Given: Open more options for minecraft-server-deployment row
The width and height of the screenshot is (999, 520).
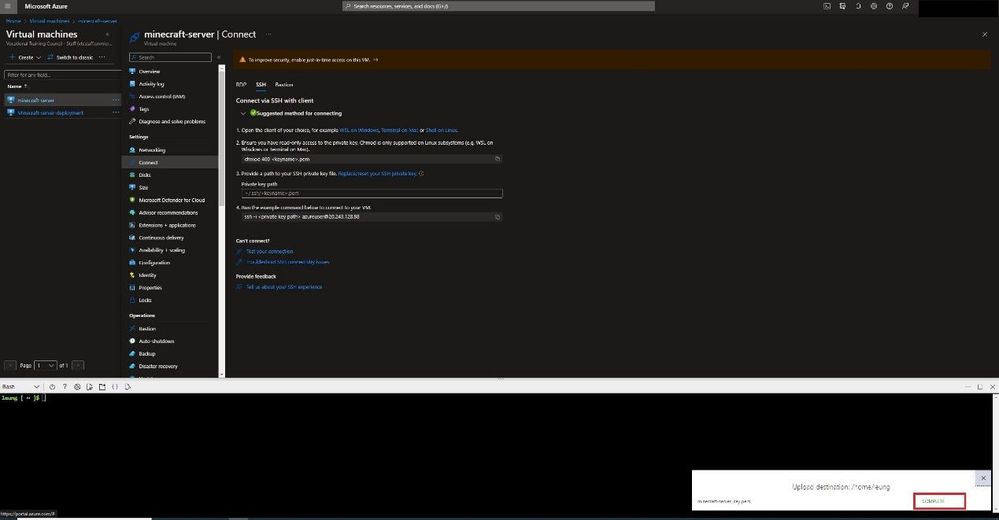Looking at the screenshot, I should [115, 113].
